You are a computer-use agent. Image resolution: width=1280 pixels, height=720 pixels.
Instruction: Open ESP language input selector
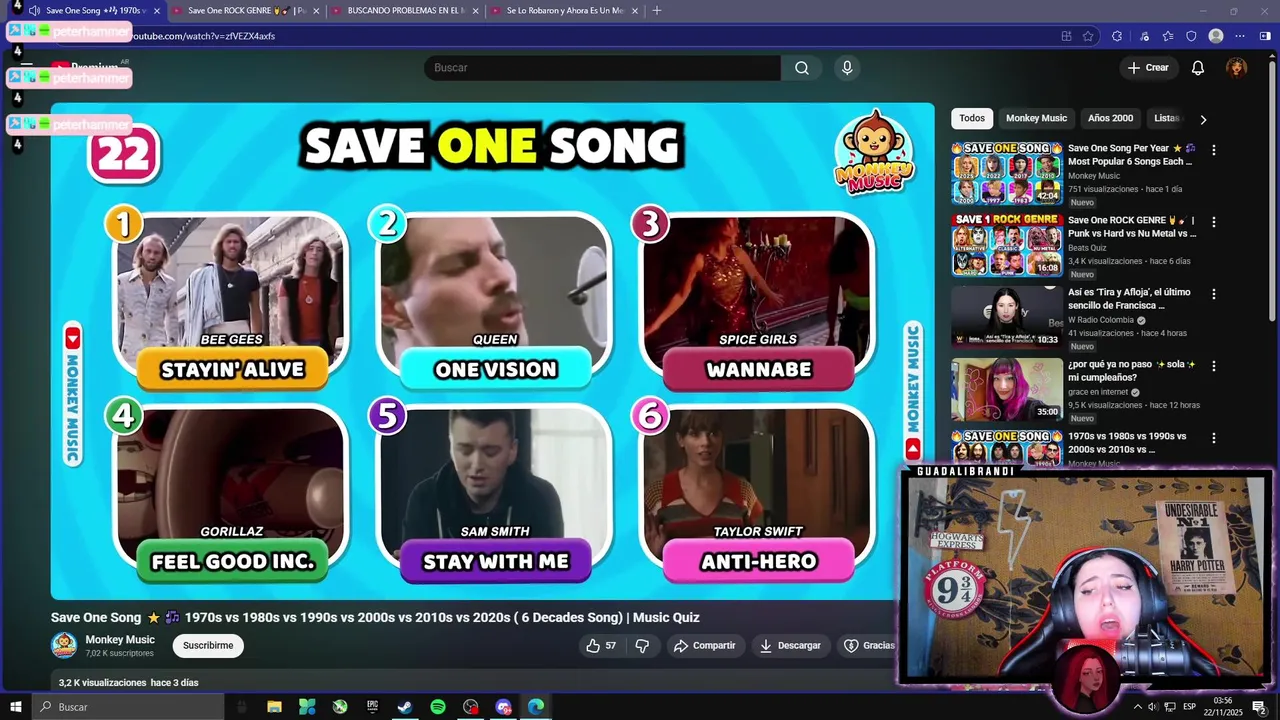click(1189, 707)
